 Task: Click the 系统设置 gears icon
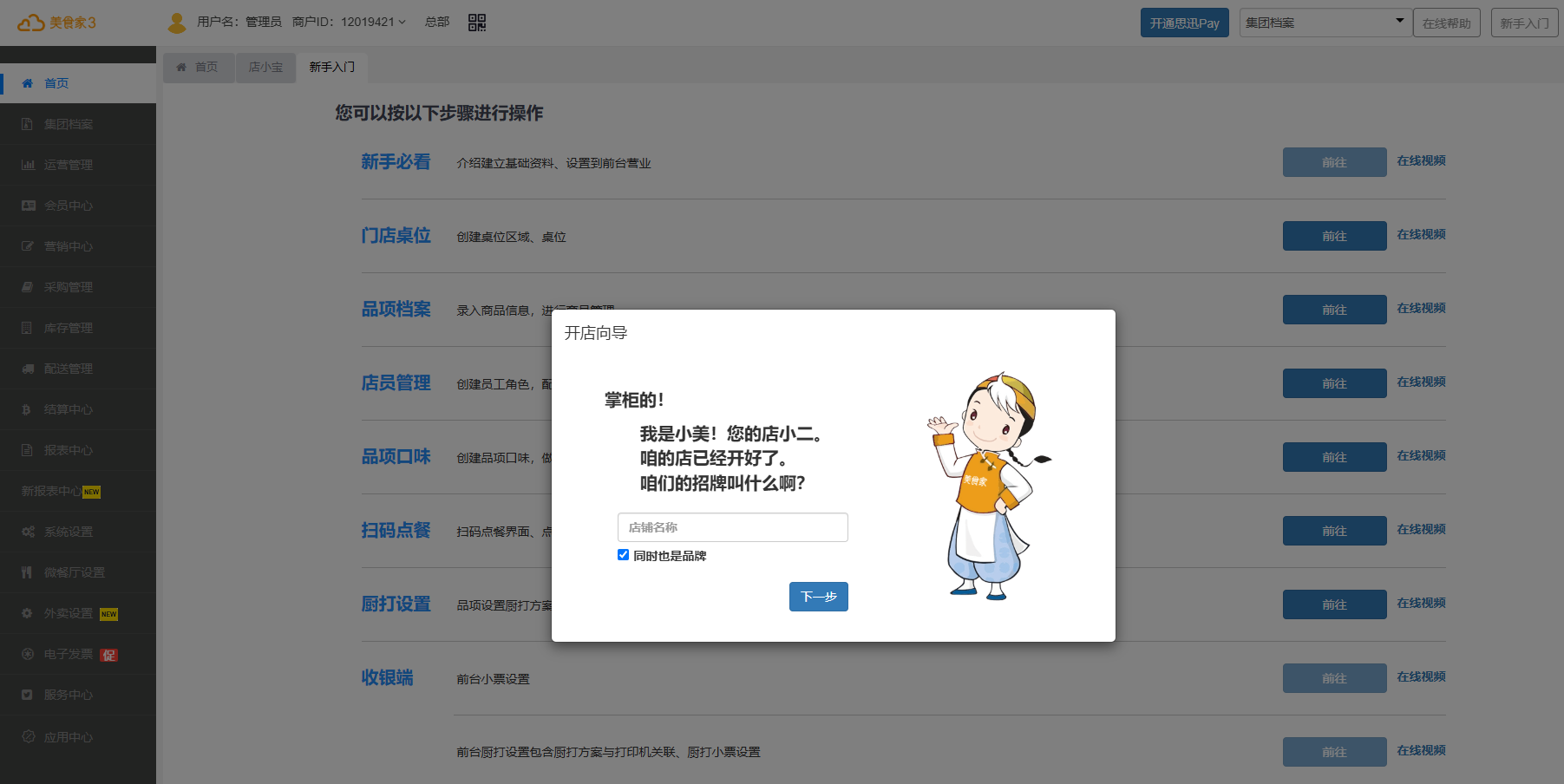(x=28, y=532)
